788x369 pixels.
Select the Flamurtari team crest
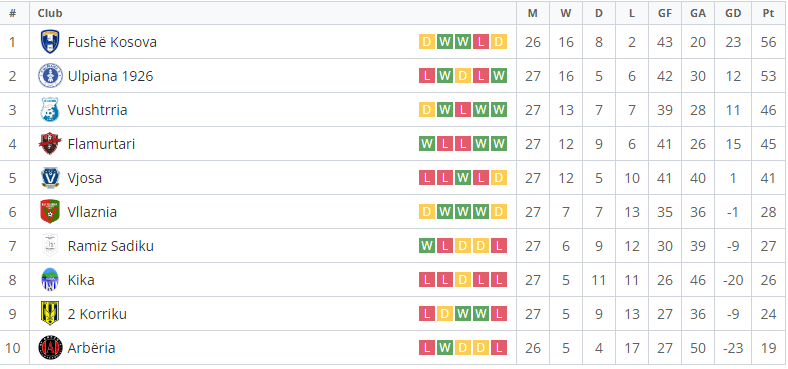50,144
